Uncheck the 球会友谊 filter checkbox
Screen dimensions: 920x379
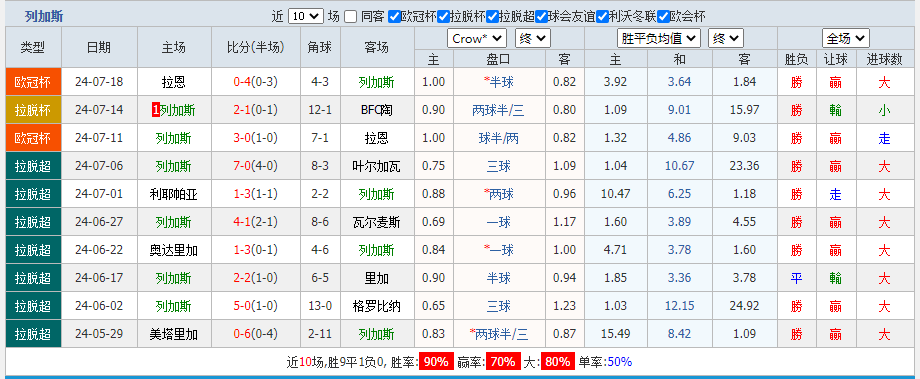[542, 16]
